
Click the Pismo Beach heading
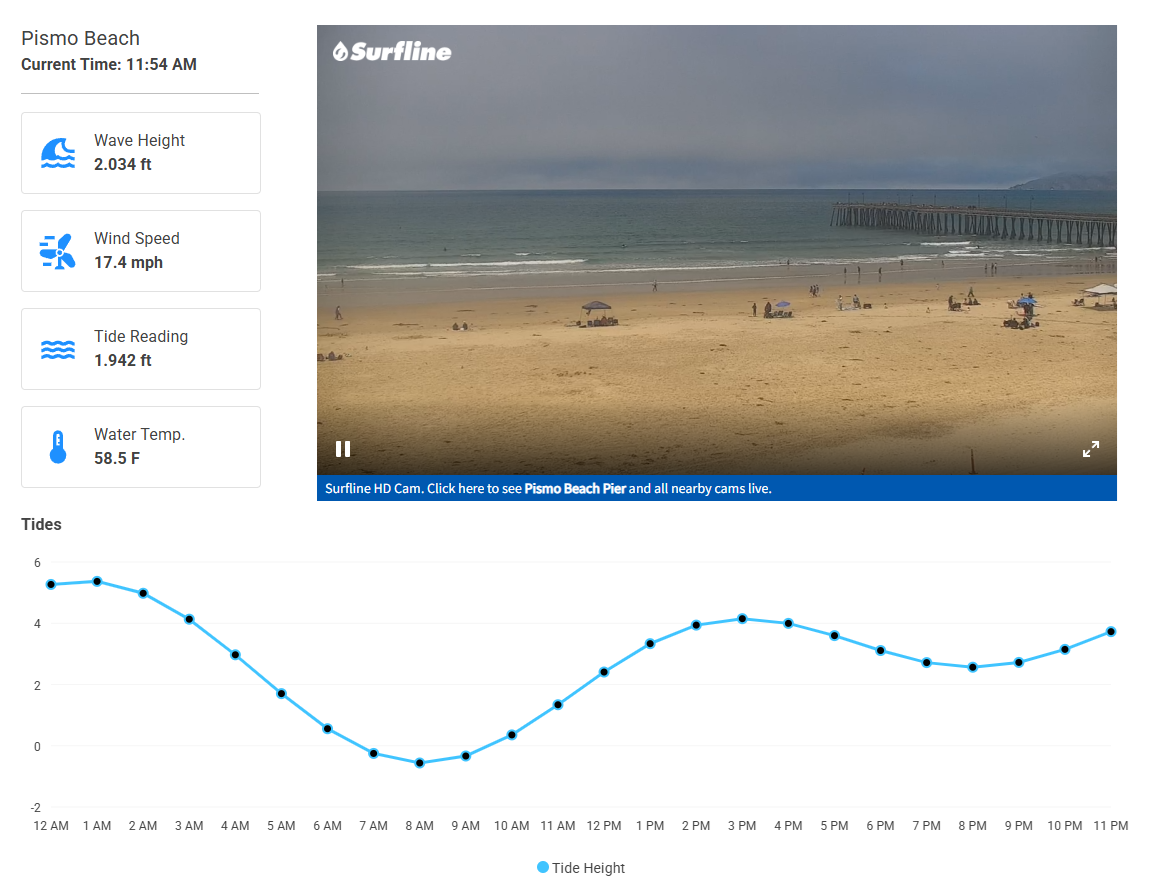point(81,38)
